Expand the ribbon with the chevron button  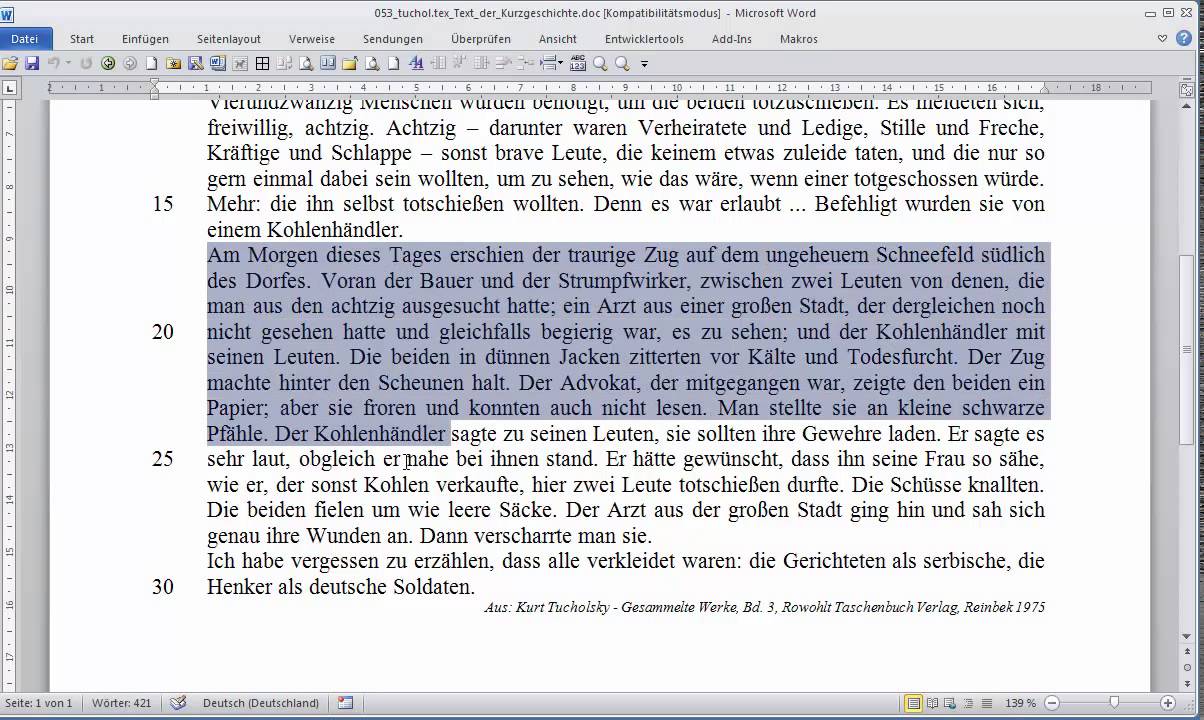tap(1163, 39)
